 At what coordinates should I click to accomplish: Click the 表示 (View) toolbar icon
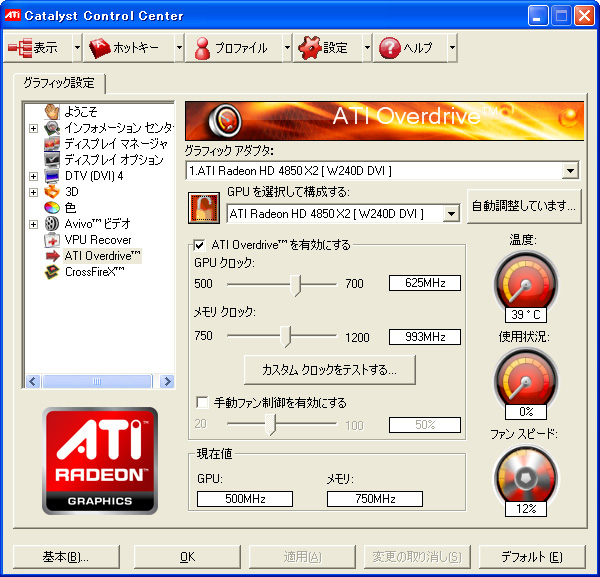pyautogui.click(x=20, y=48)
